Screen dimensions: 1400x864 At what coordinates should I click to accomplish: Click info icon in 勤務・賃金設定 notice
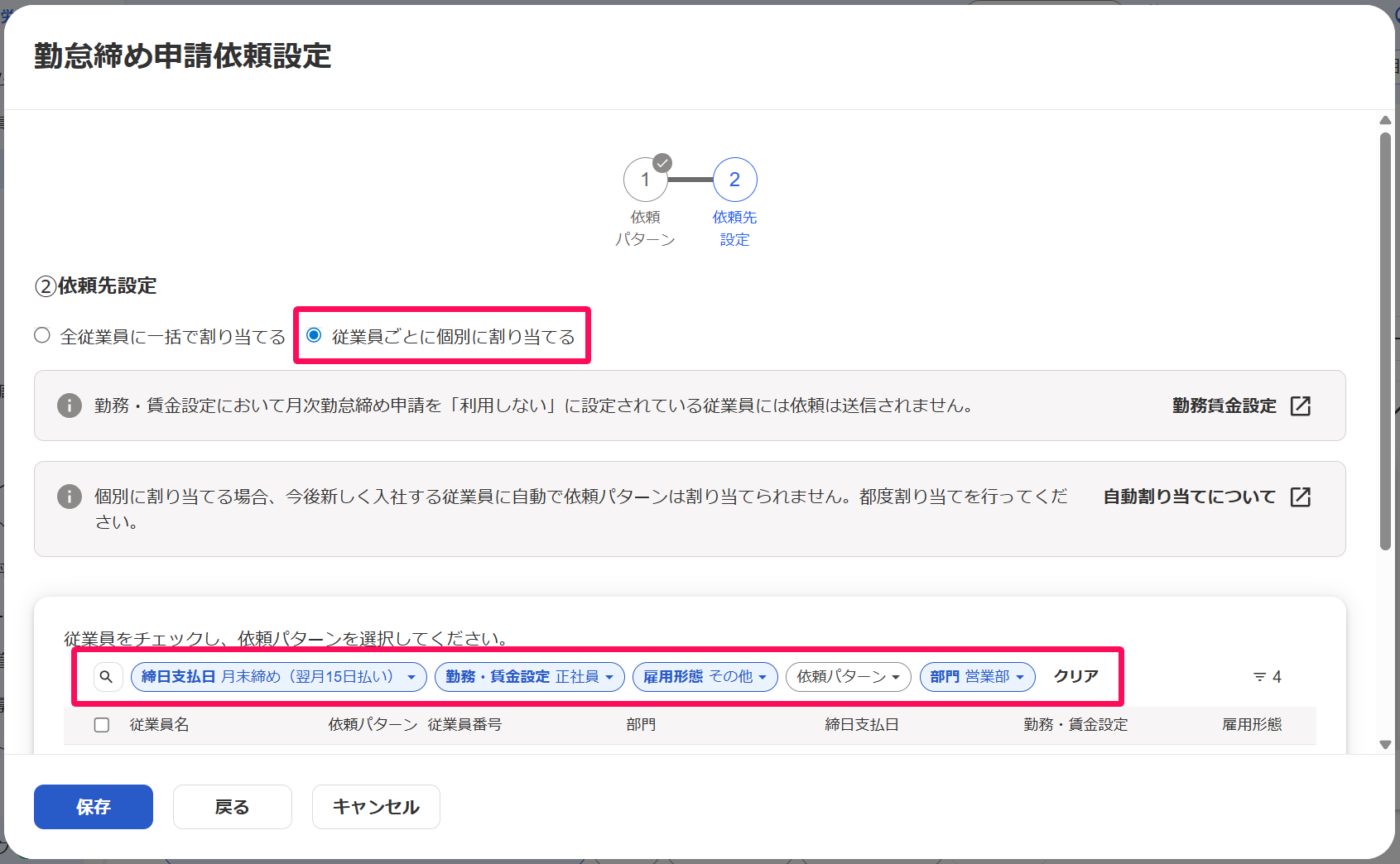coord(70,406)
